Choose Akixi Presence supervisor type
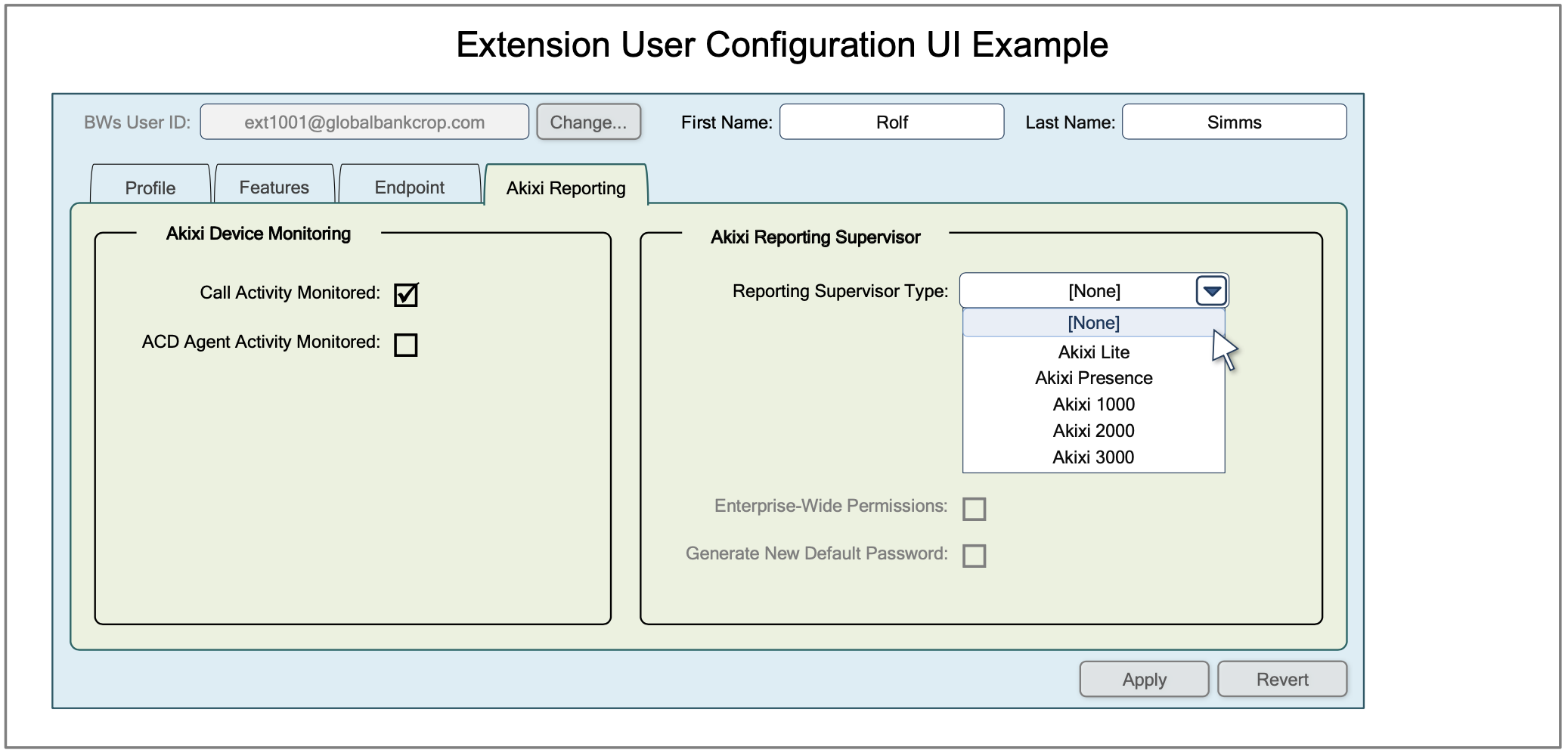 (x=1093, y=378)
